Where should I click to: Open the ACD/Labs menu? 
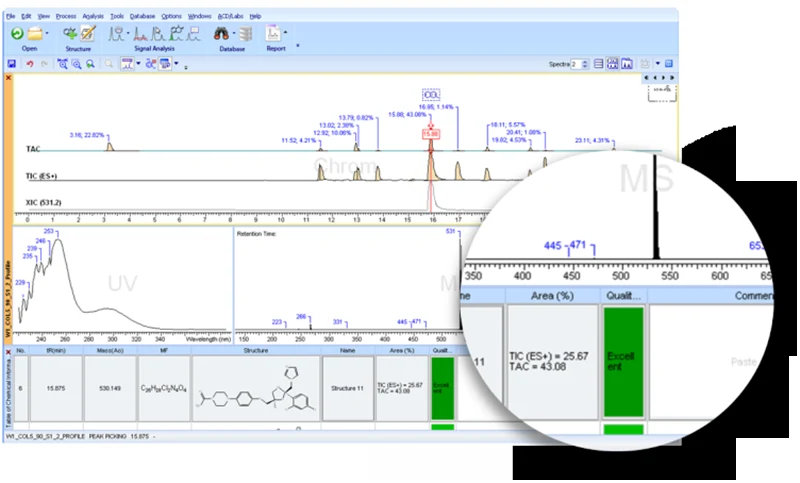pos(230,16)
